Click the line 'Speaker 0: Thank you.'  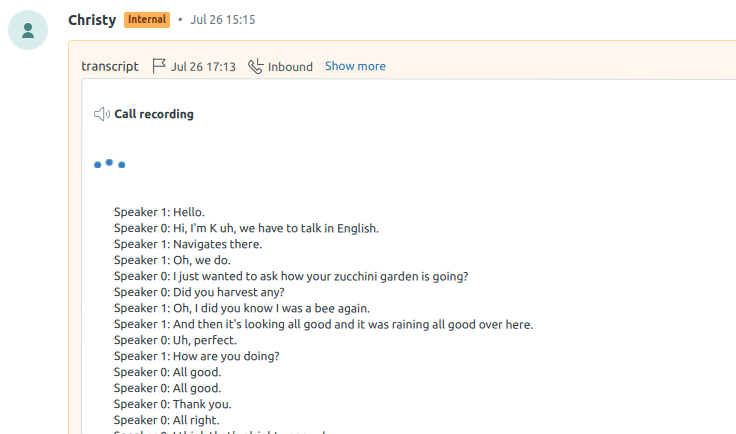[172, 404]
